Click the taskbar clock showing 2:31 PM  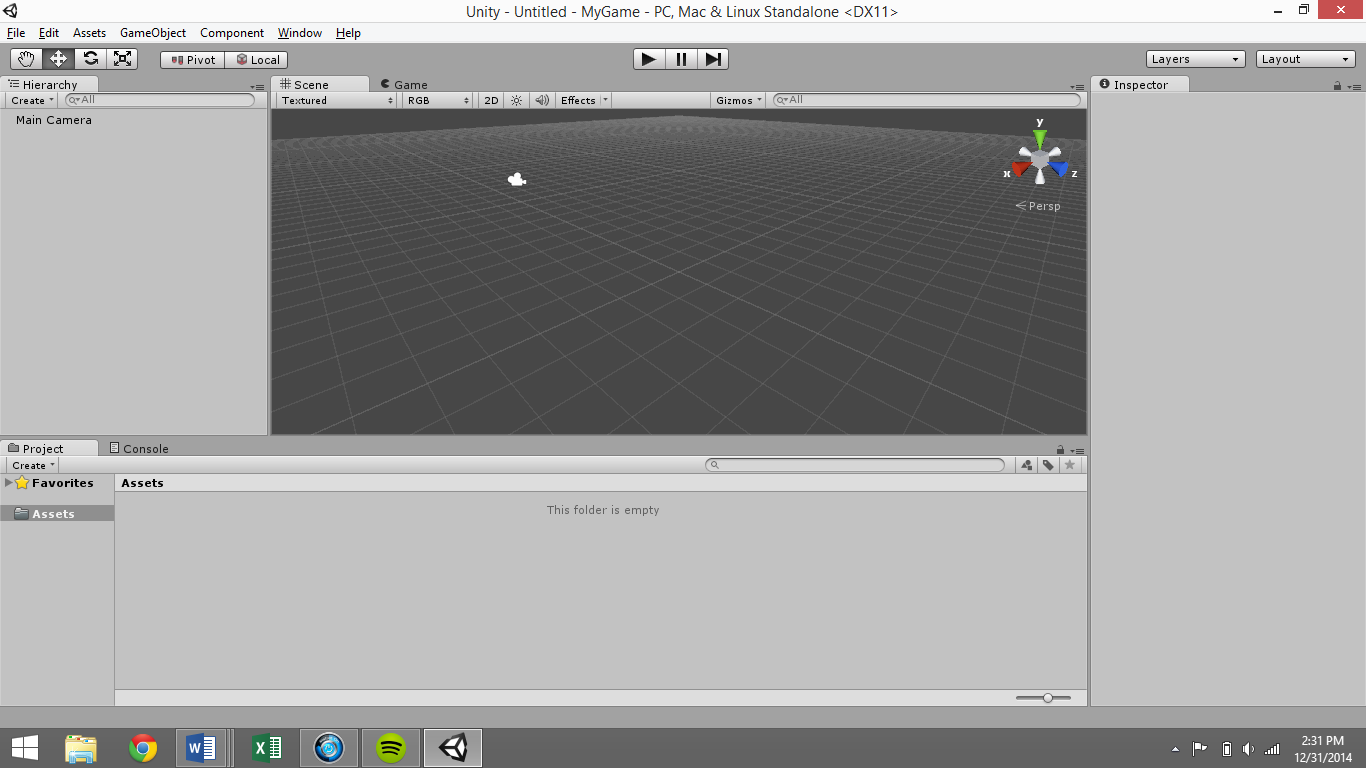(x=1322, y=749)
